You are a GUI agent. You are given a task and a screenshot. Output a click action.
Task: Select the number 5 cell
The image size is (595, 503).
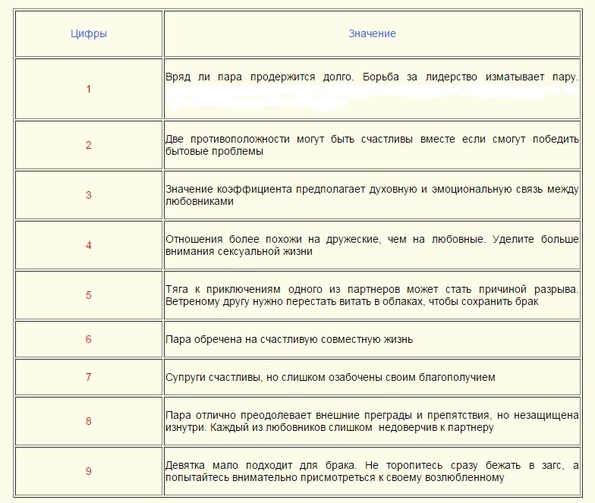(88, 296)
